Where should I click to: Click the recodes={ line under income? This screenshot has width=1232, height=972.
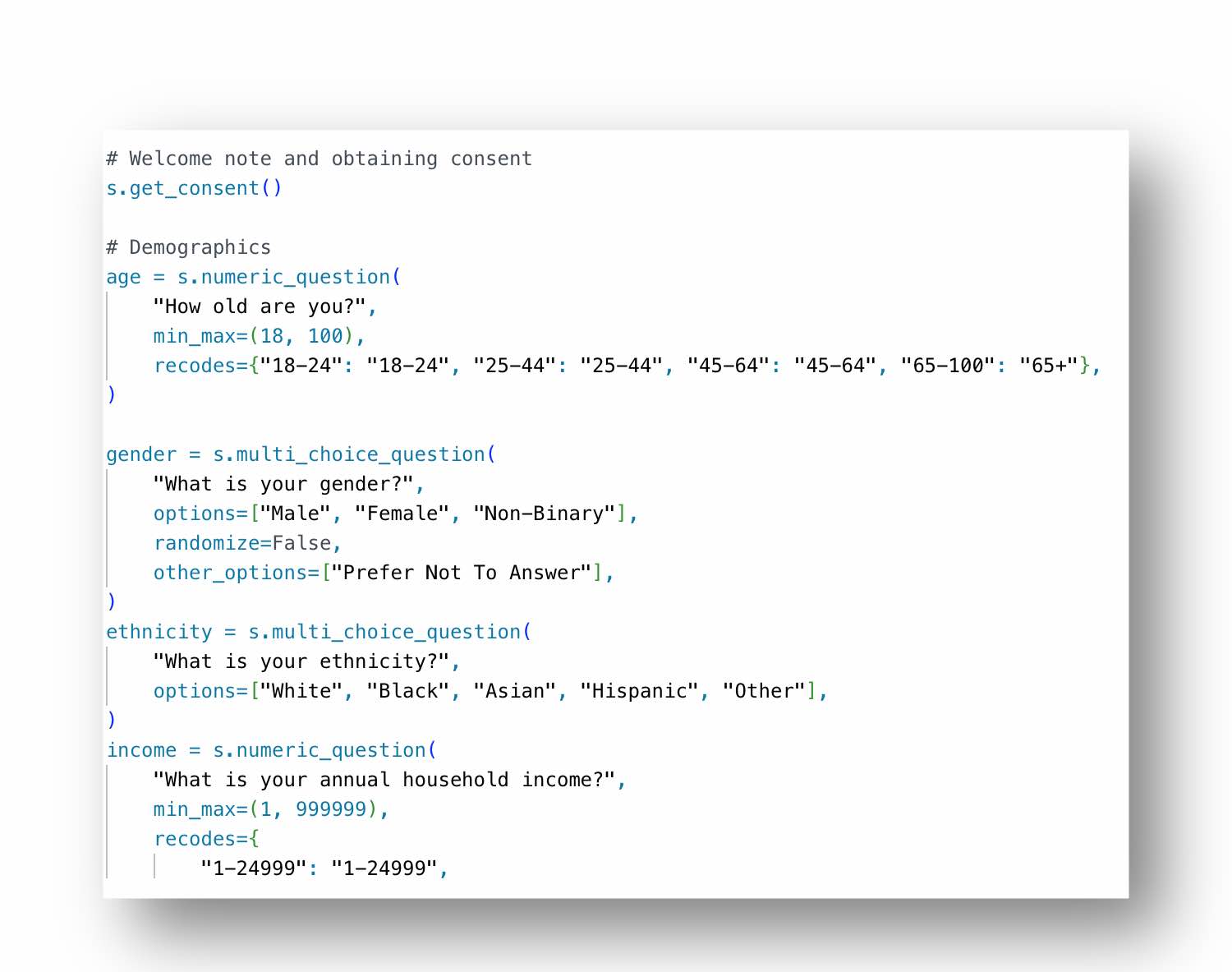click(x=205, y=839)
